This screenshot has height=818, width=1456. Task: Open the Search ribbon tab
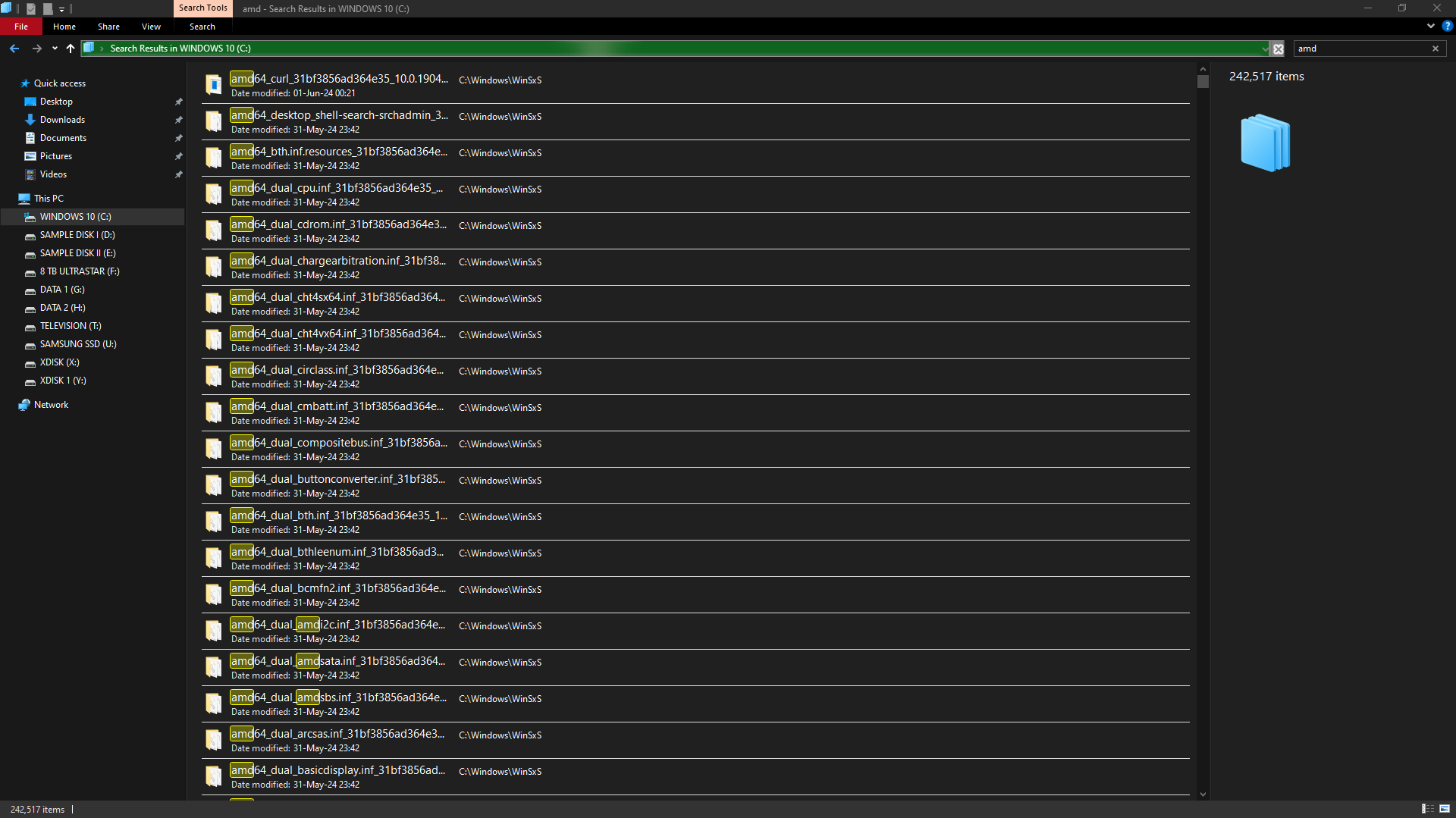click(x=202, y=27)
